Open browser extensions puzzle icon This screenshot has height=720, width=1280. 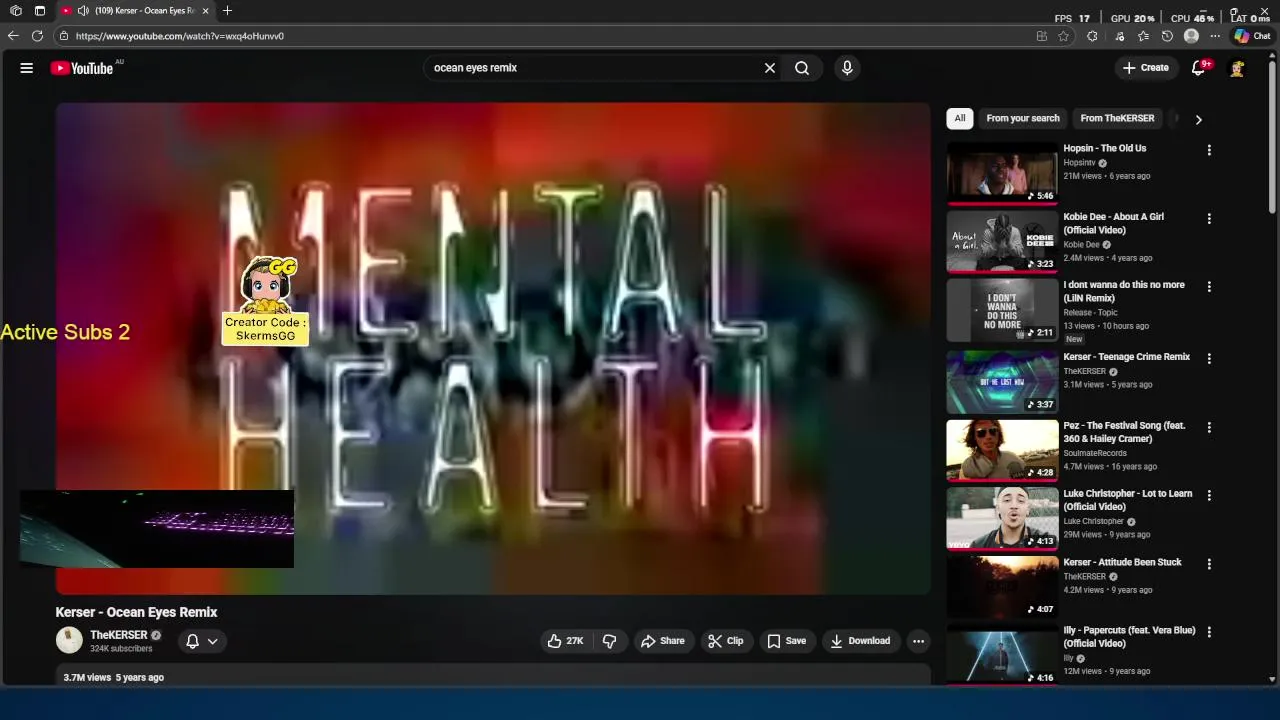click(1092, 36)
